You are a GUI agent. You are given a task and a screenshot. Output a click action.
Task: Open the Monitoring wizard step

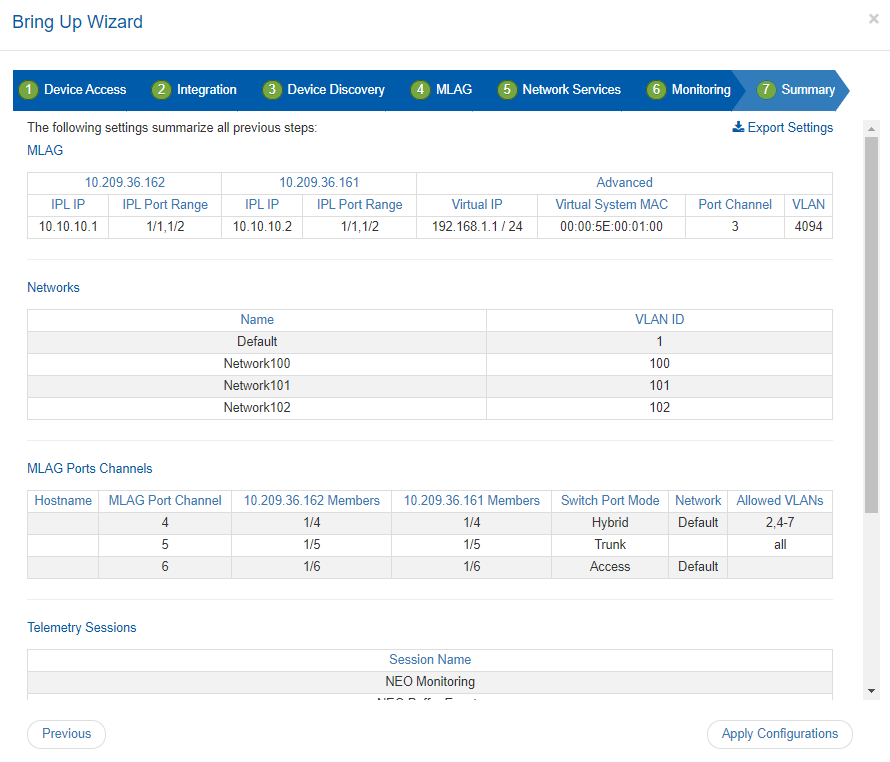(700, 90)
